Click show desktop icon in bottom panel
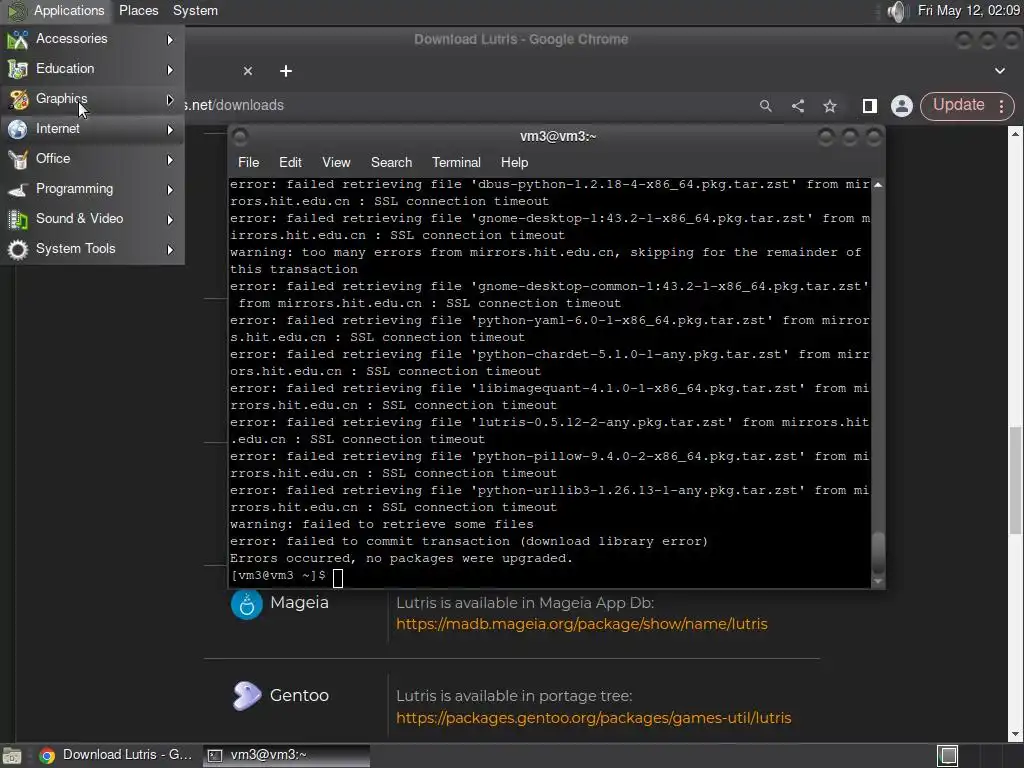 coord(12,756)
